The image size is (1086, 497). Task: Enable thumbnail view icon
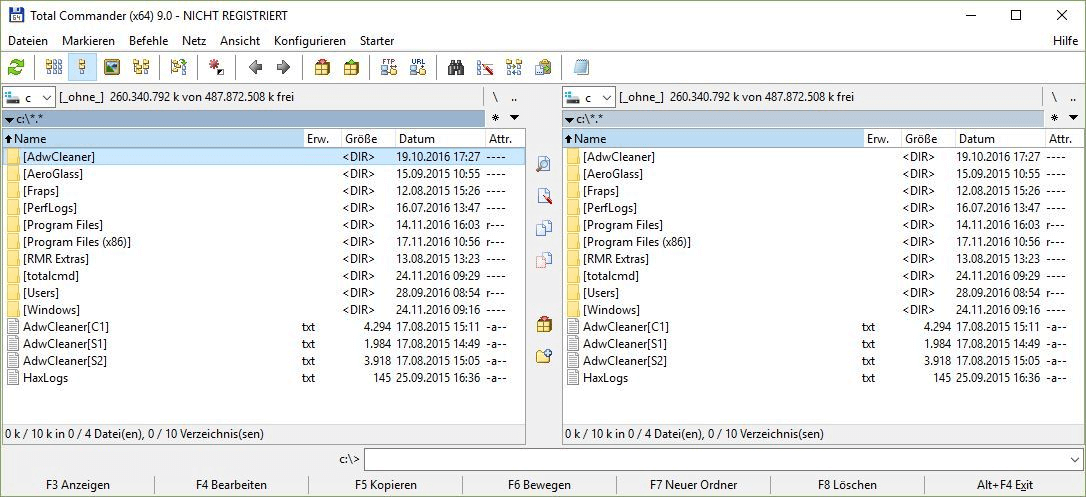[112, 67]
